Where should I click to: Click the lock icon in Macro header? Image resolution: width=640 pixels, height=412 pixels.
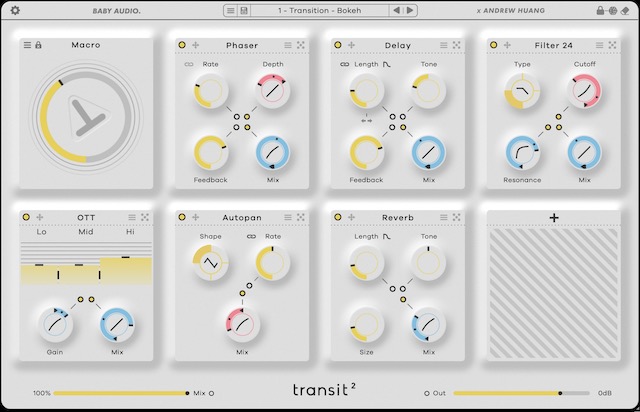tap(38, 45)
